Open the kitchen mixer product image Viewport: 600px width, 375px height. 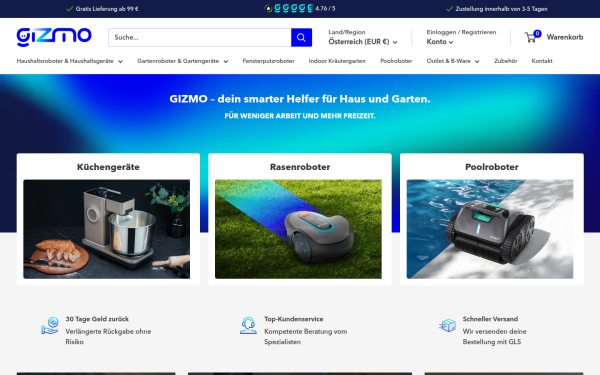point(106,229)
